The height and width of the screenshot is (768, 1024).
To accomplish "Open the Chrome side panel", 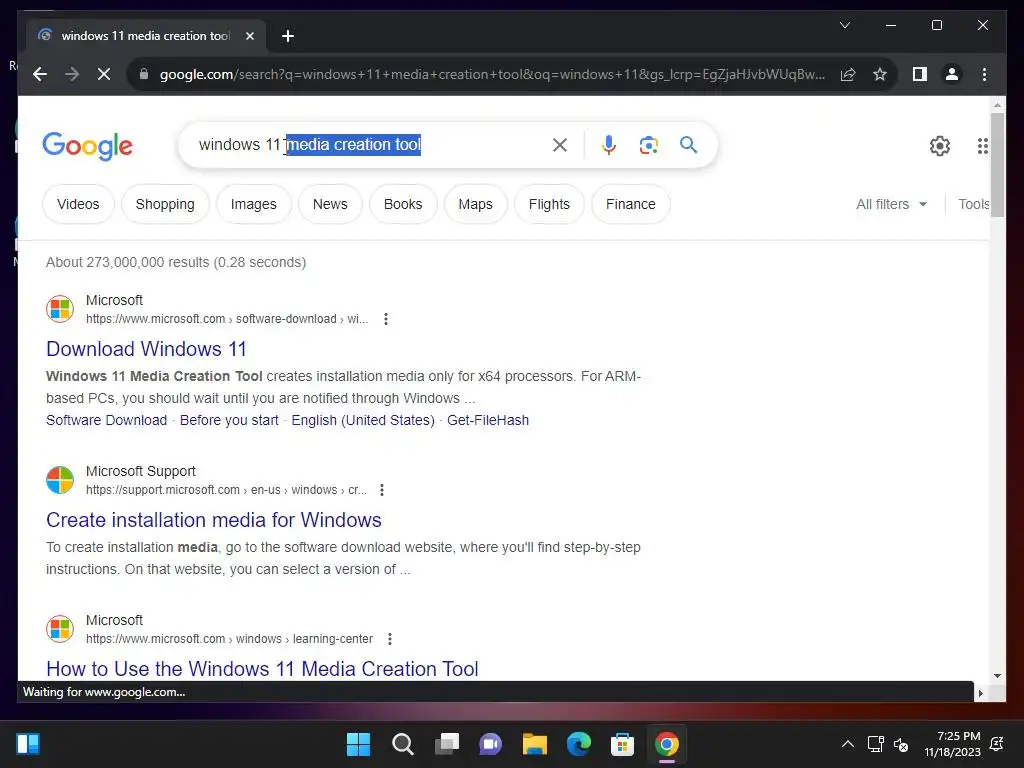I will 920,74.
